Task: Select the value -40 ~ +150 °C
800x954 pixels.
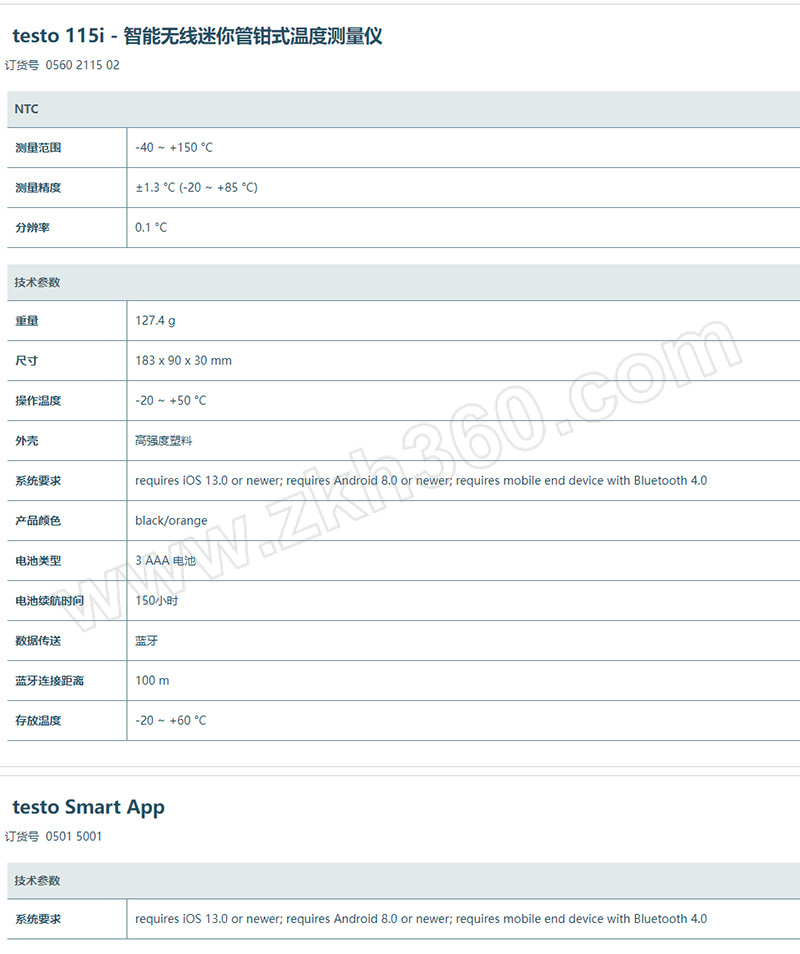Action: [x=174, y=148]
